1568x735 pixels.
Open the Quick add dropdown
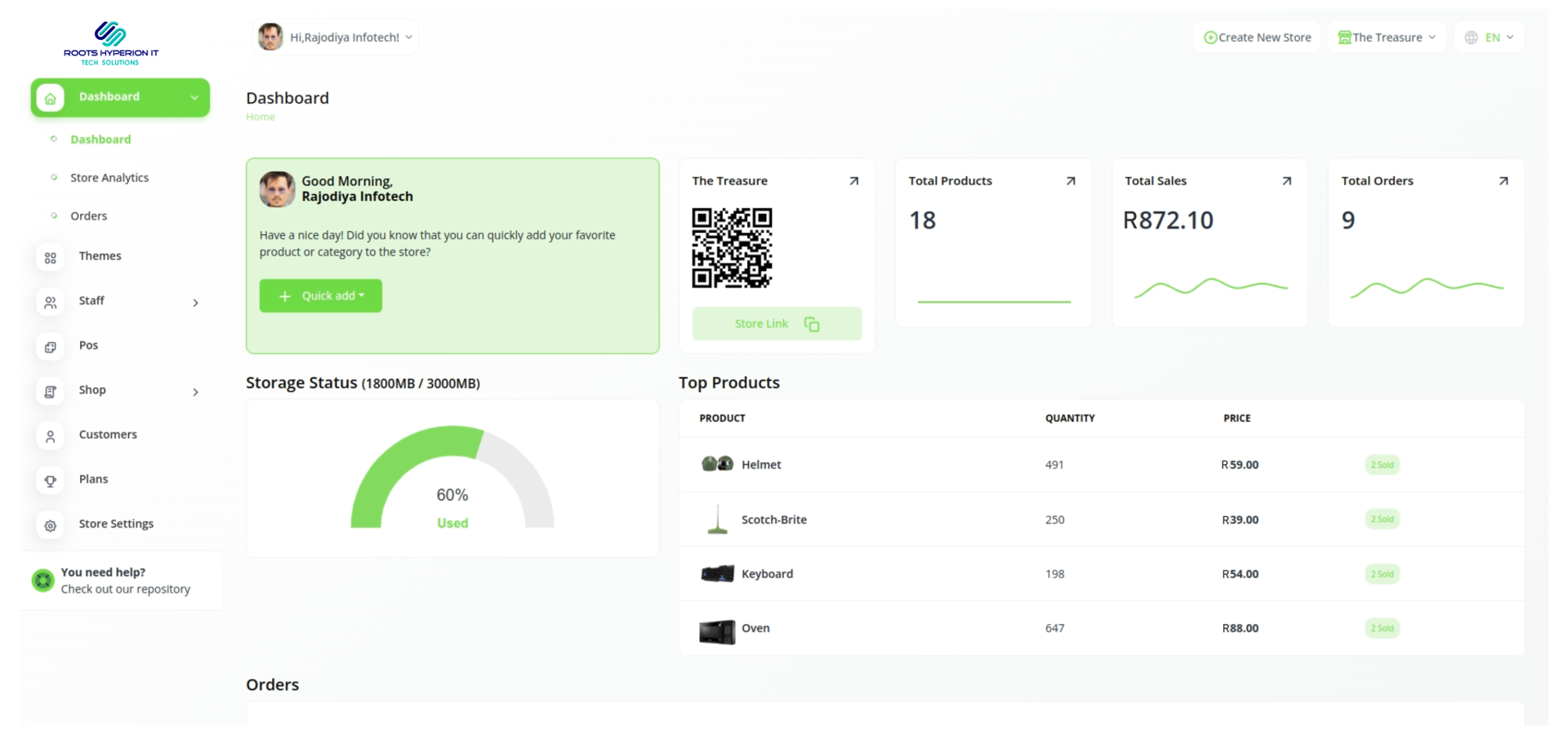321,296
